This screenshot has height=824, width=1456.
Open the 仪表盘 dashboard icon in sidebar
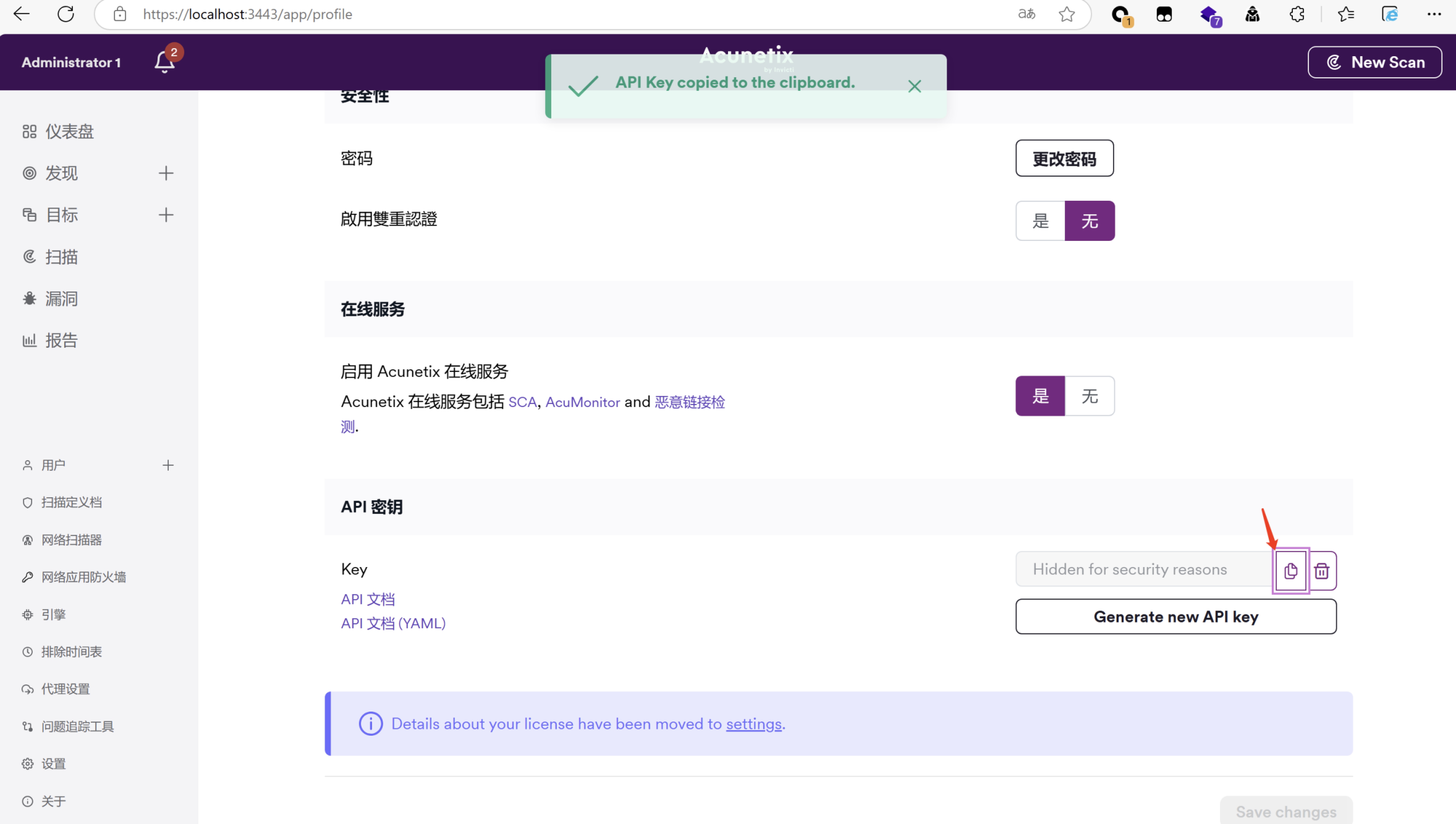pos(30,131)
